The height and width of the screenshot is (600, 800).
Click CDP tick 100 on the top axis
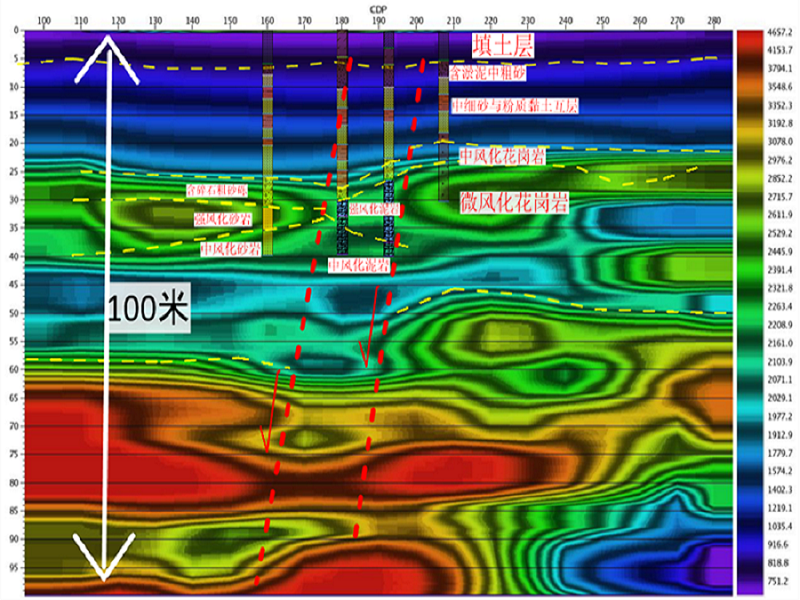point(44,20)
